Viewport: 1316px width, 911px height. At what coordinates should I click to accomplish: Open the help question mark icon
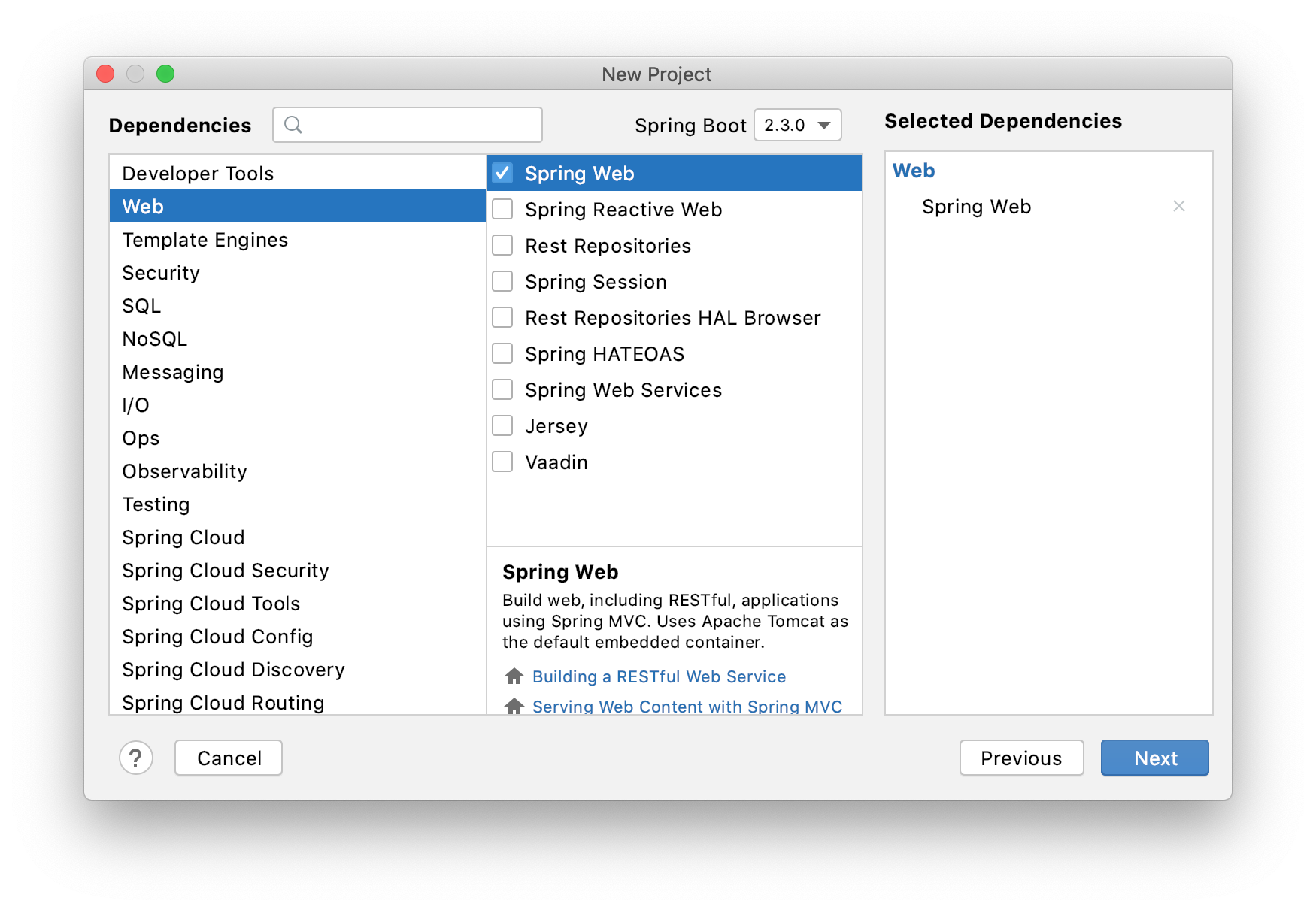point(136,758)
